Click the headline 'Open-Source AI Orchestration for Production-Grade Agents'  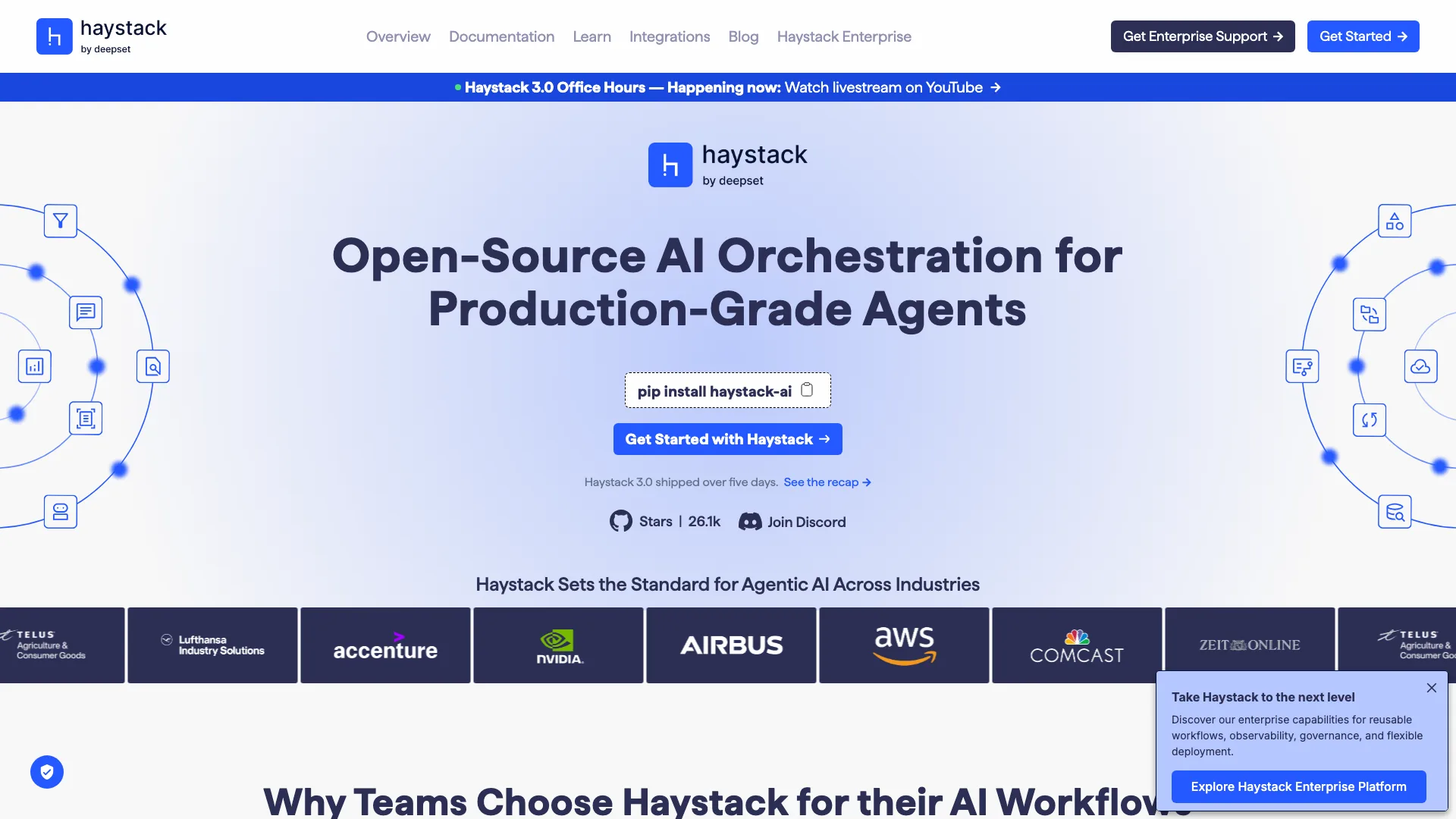point(728,282)
